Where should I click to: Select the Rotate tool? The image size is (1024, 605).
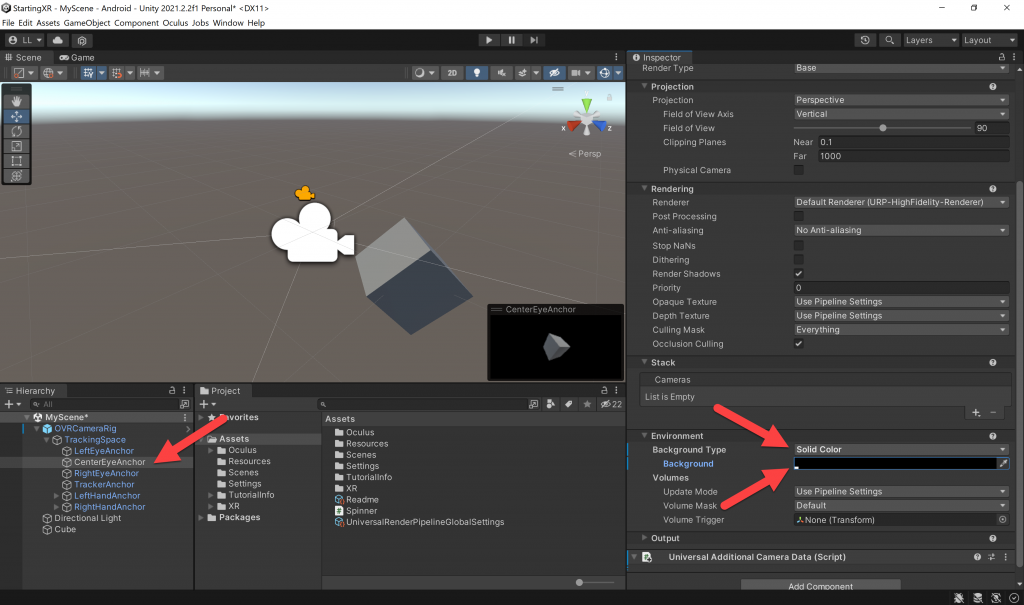point(16,131)
